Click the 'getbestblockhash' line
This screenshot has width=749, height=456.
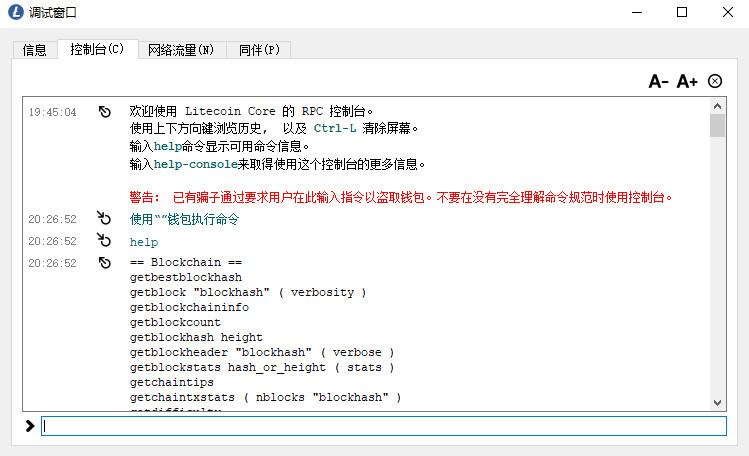click(x=186, y=277)
